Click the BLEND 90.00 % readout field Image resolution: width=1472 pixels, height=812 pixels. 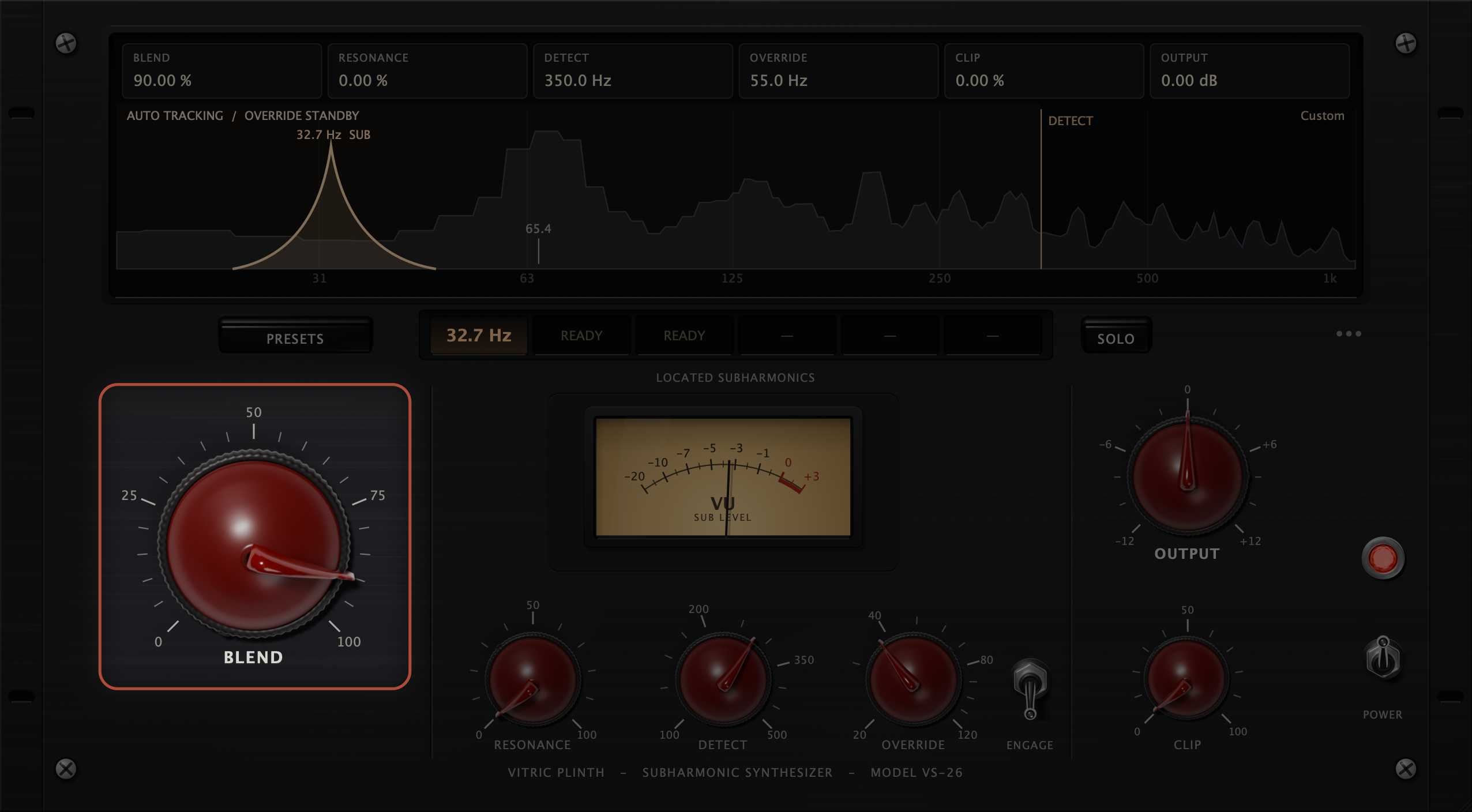(x=221, y=70)
